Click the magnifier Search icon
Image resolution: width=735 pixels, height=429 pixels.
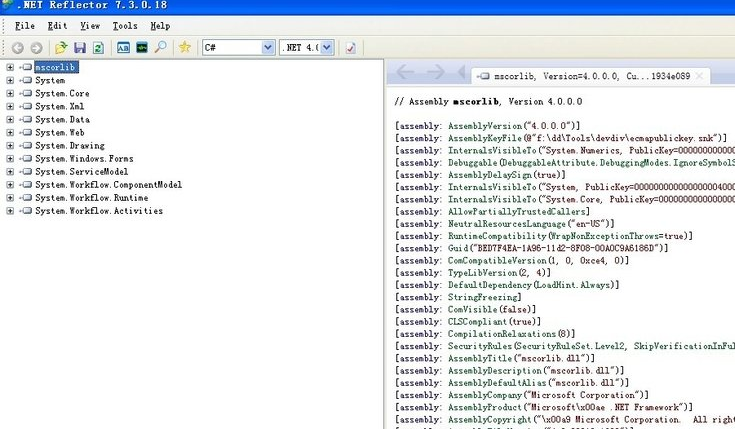[x=160, y=47]
